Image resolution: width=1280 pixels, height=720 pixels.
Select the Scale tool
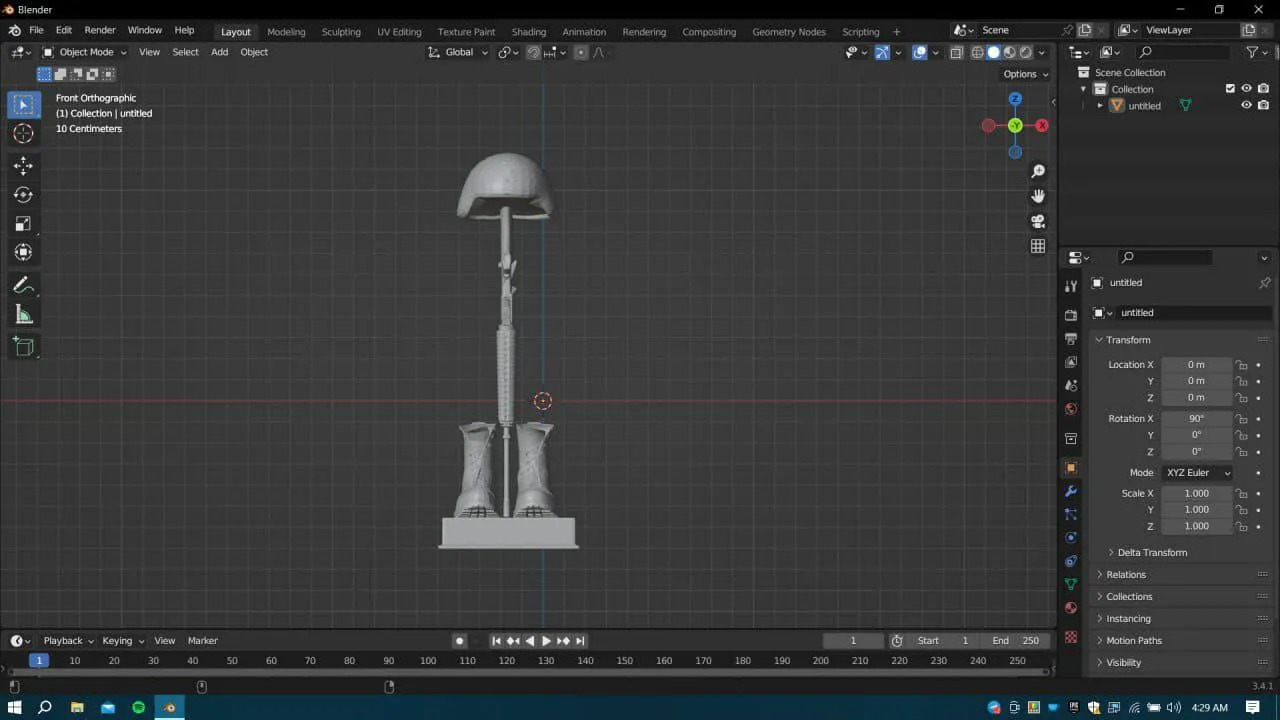click(24, 224)
